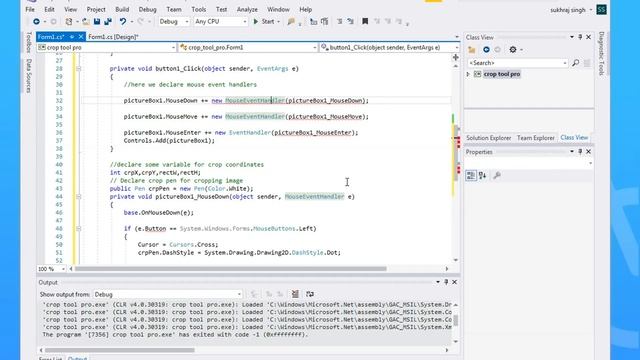Open the Data Sources side tab

pyautogui.click(x=29, y=76)
